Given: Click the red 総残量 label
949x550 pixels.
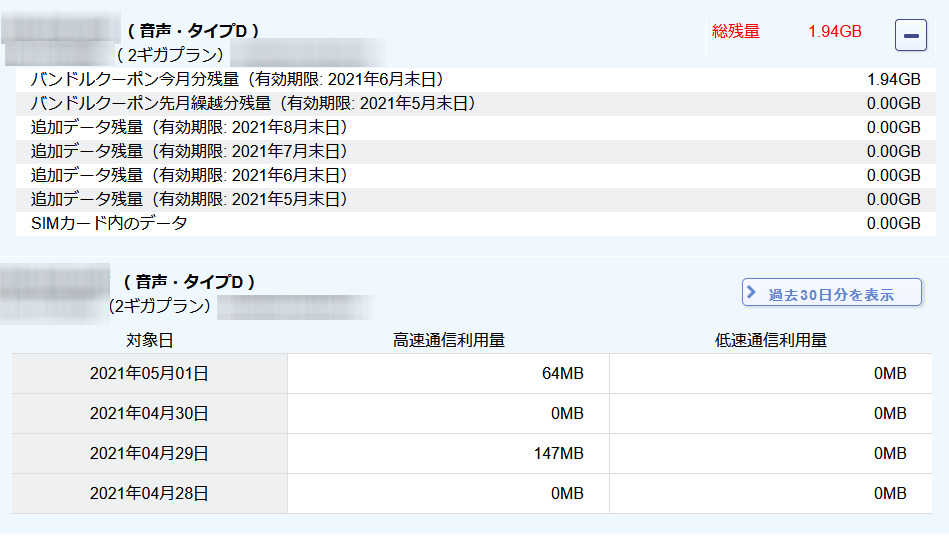Looking at the screenshot, I should pos(735,31).
